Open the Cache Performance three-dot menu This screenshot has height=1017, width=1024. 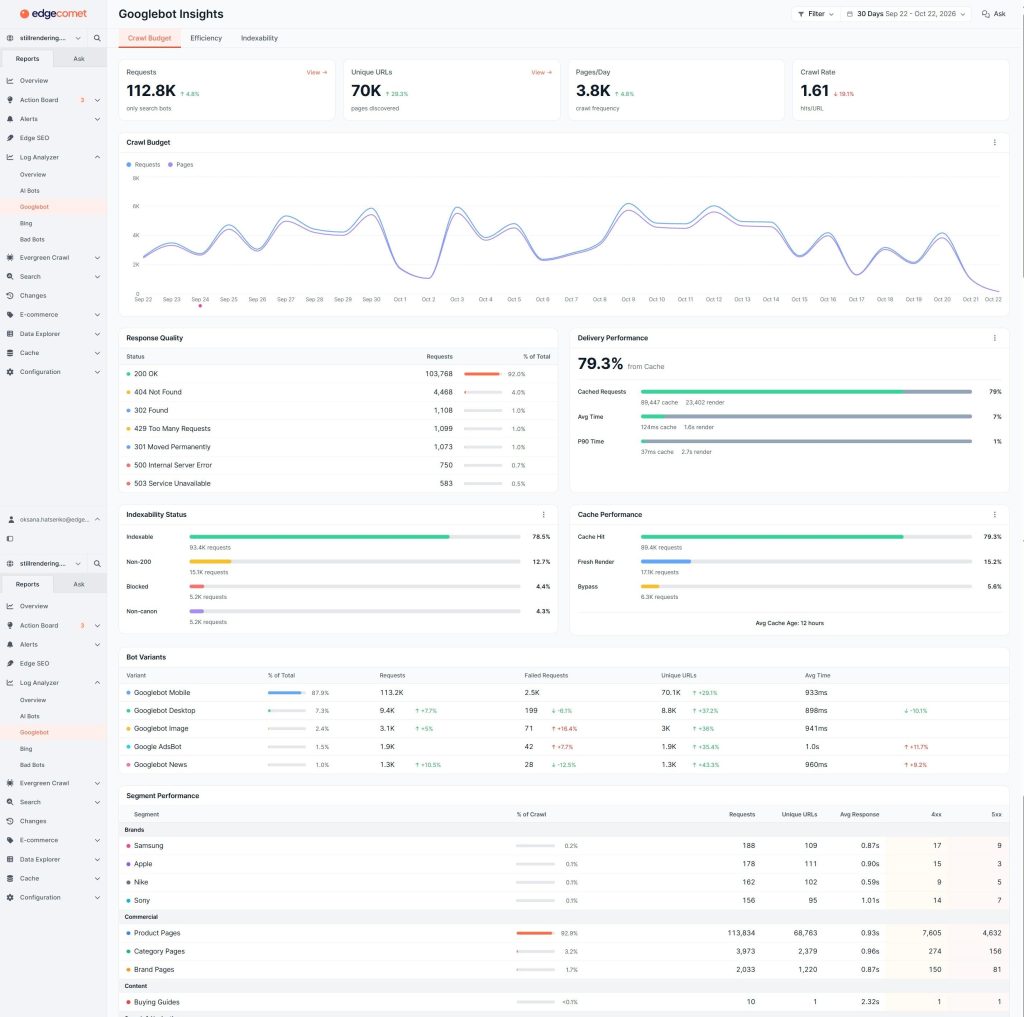click(x=995, y=515)
